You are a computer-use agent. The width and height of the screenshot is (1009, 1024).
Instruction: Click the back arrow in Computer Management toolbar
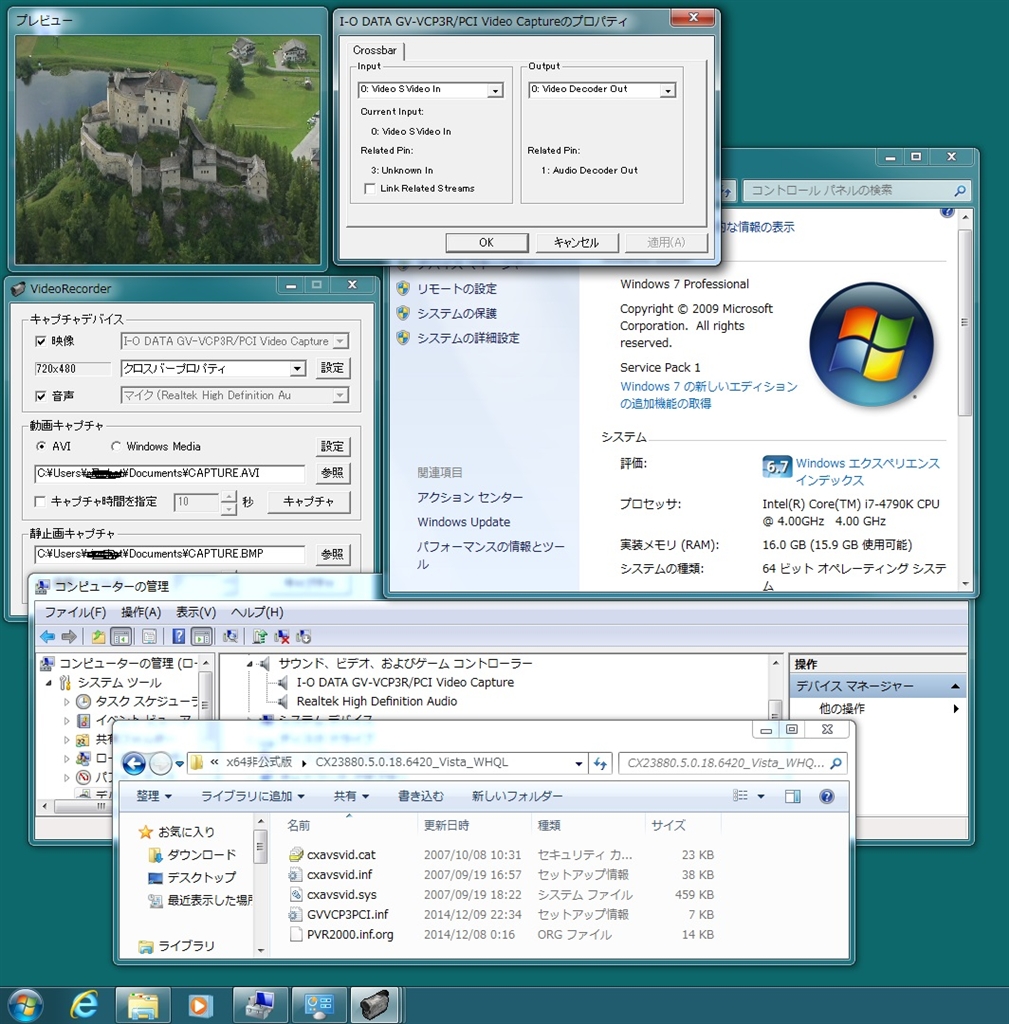coord(47,636)
